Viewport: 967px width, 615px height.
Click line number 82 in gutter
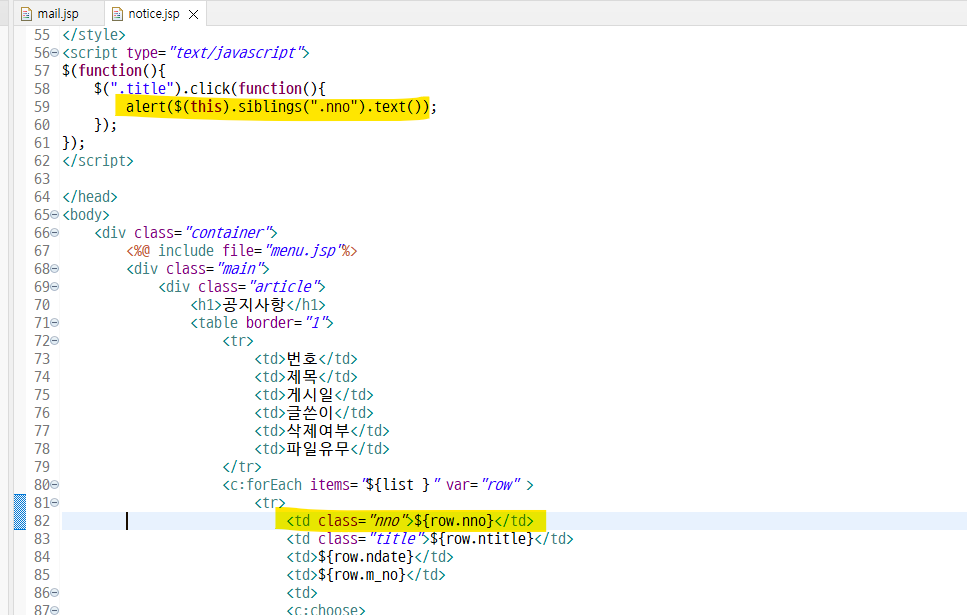pos(42,521)
